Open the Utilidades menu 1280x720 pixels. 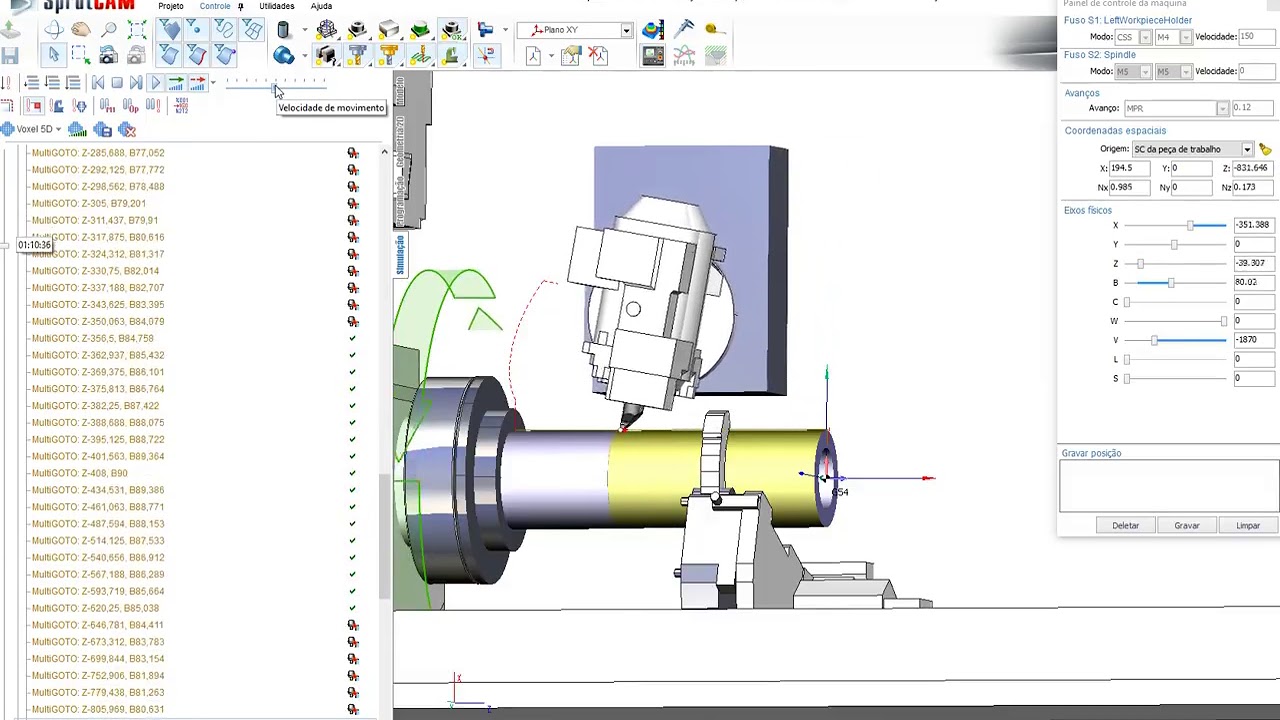coord(277,6)
